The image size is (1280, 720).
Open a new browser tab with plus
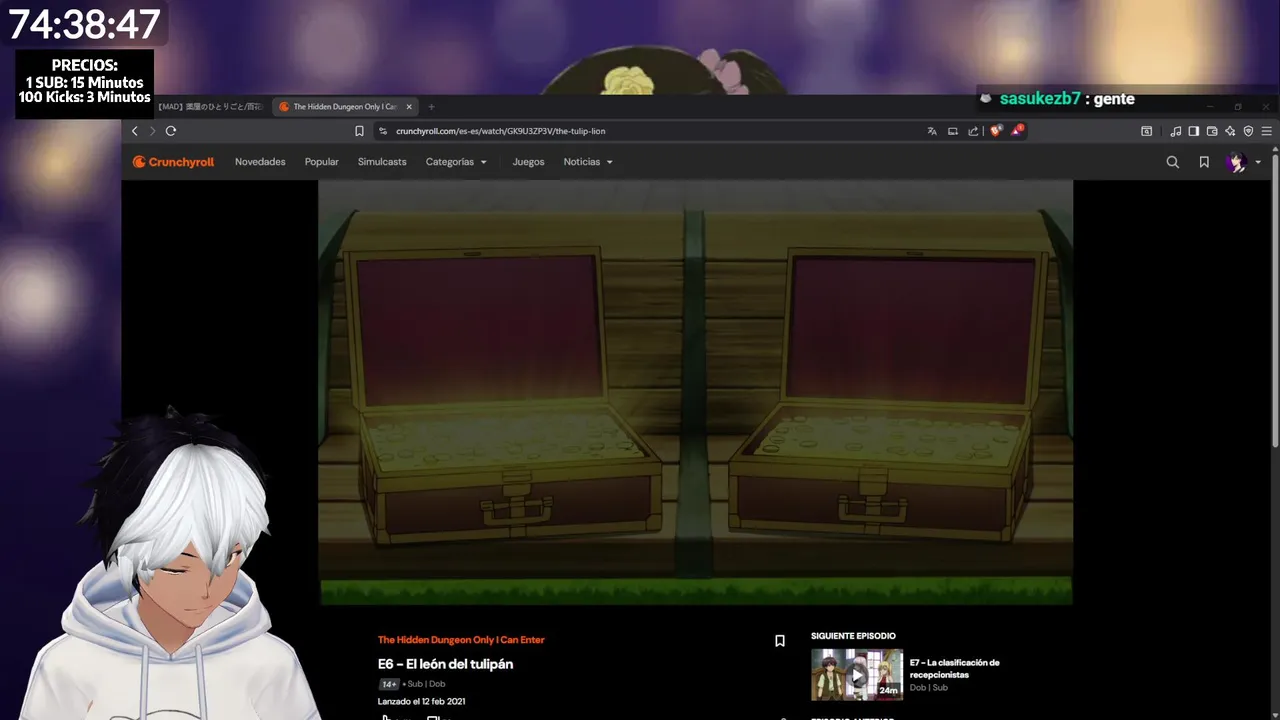431,107
